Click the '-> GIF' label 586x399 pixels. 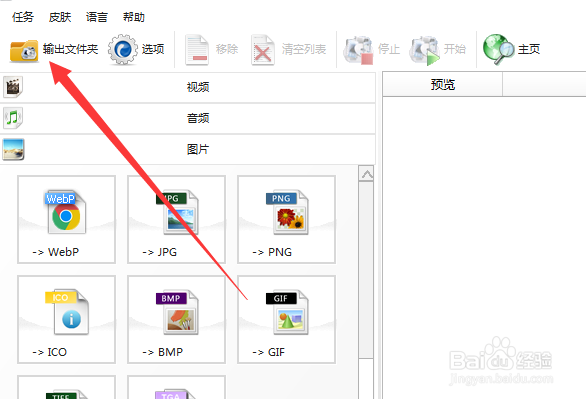coord(269,352)
